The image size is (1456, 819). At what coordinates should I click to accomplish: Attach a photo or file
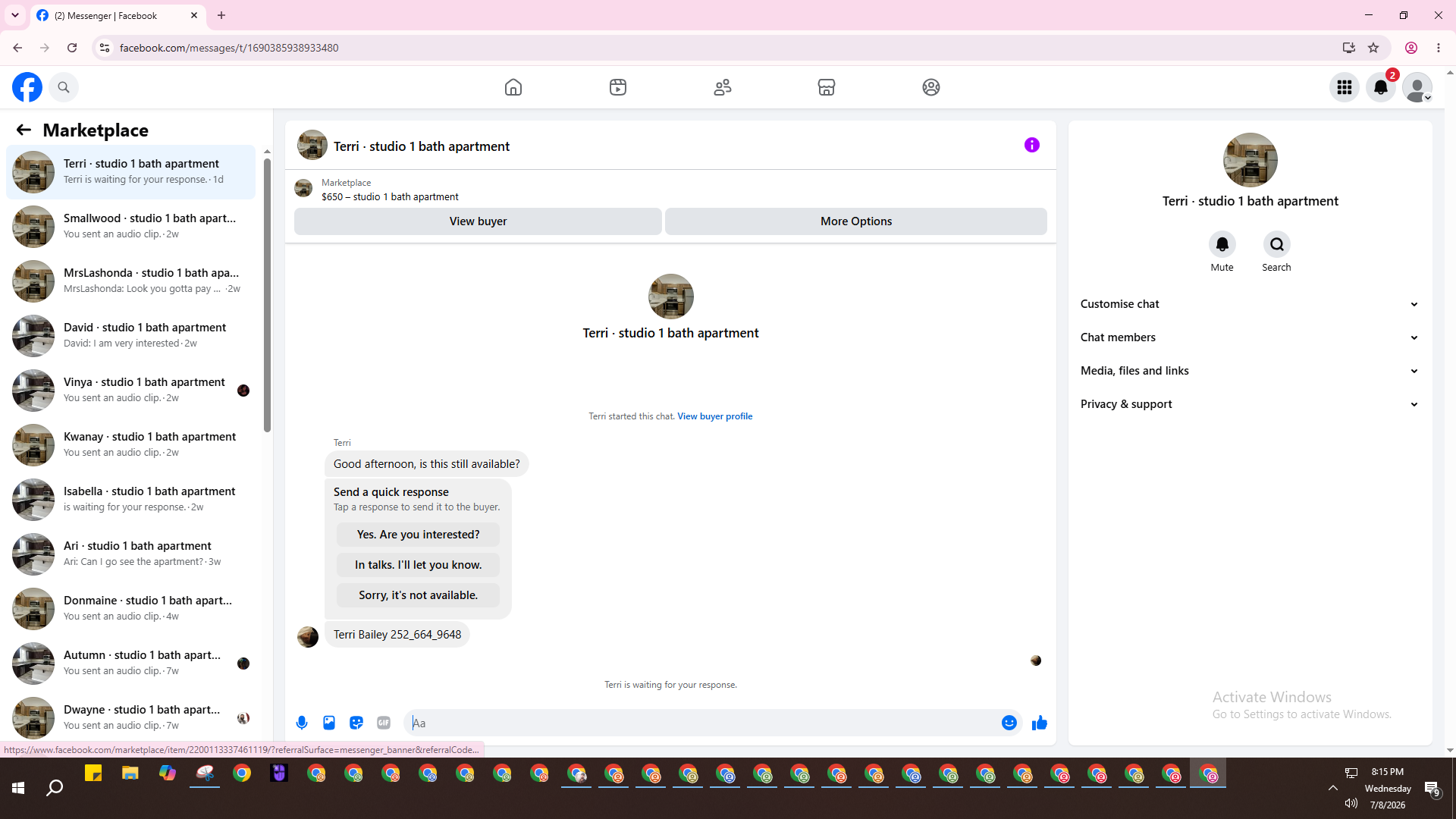point(329,723)
